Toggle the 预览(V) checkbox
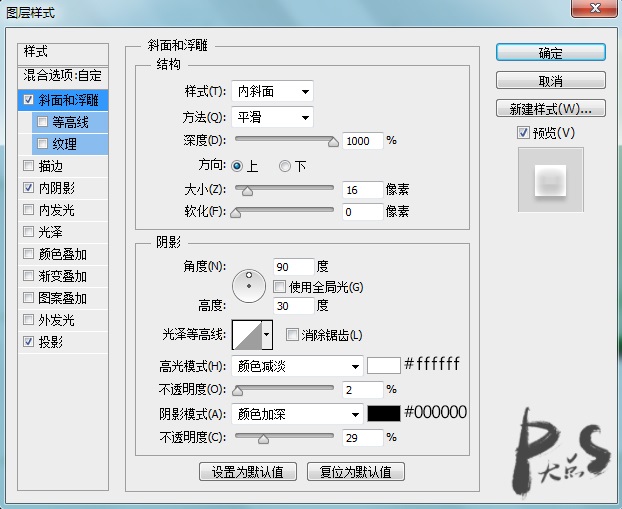The width and height of the screenshot is (622, 509). [523, 133]
